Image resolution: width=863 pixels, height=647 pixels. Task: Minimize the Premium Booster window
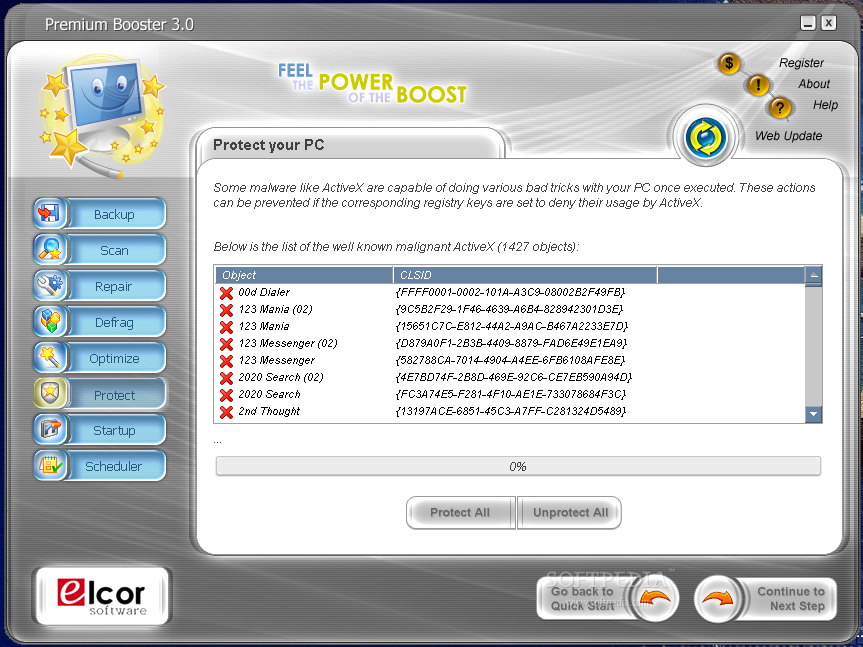point(807,23)
